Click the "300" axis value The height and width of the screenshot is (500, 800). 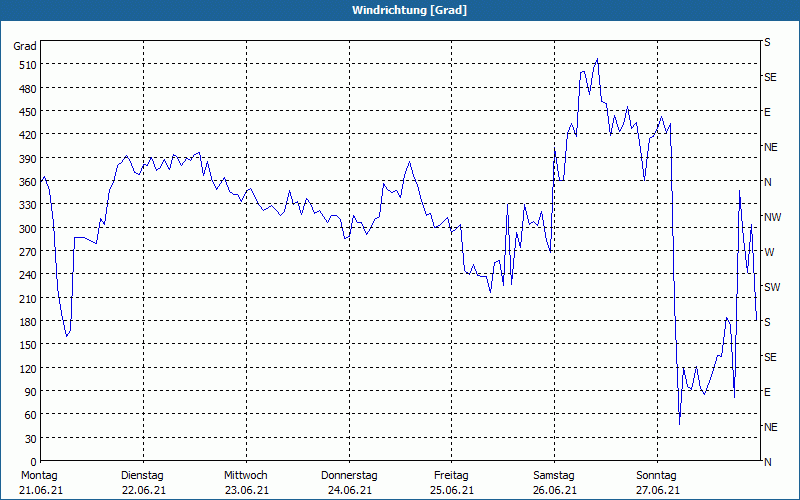(x=28, y=229)
